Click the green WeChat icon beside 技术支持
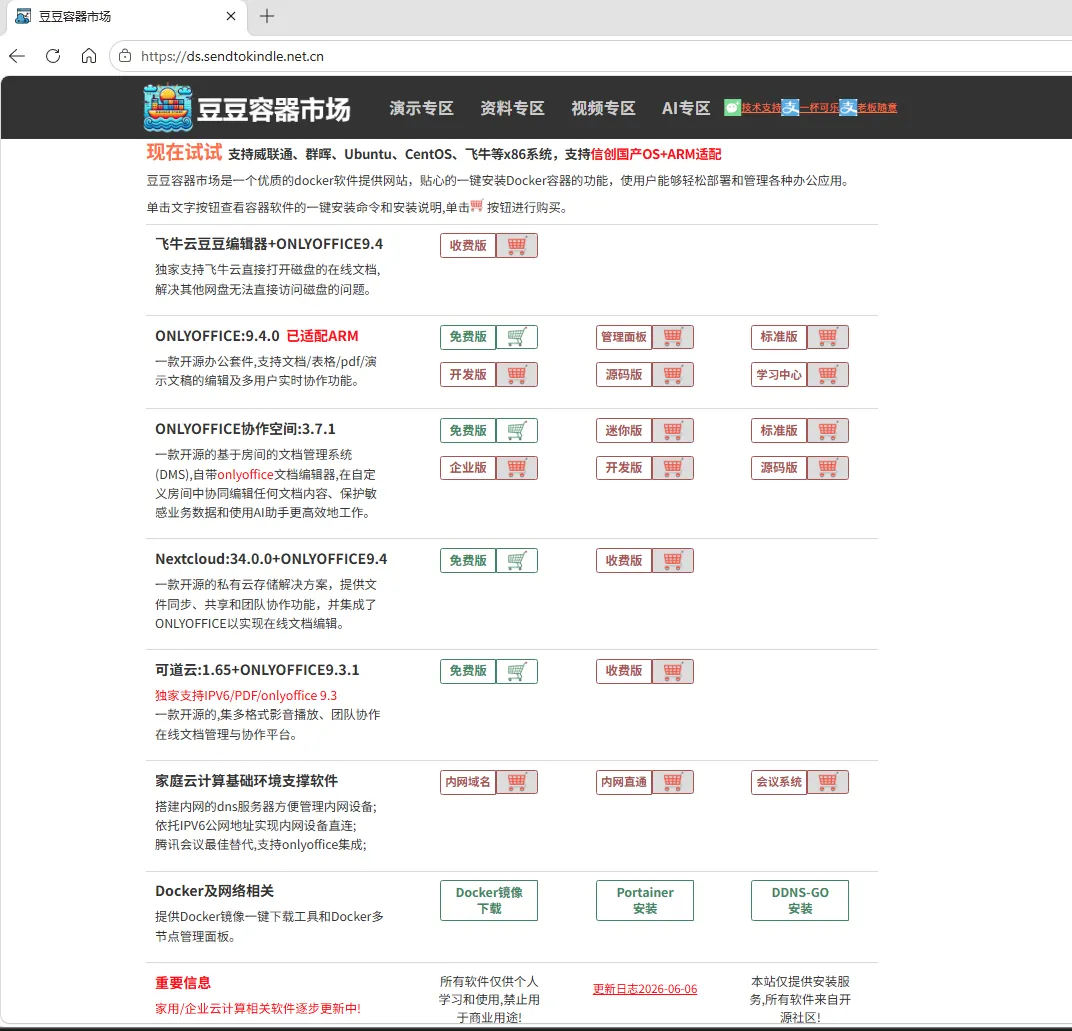Screen dimensions: 1072x1031 [x=732, y=107]
